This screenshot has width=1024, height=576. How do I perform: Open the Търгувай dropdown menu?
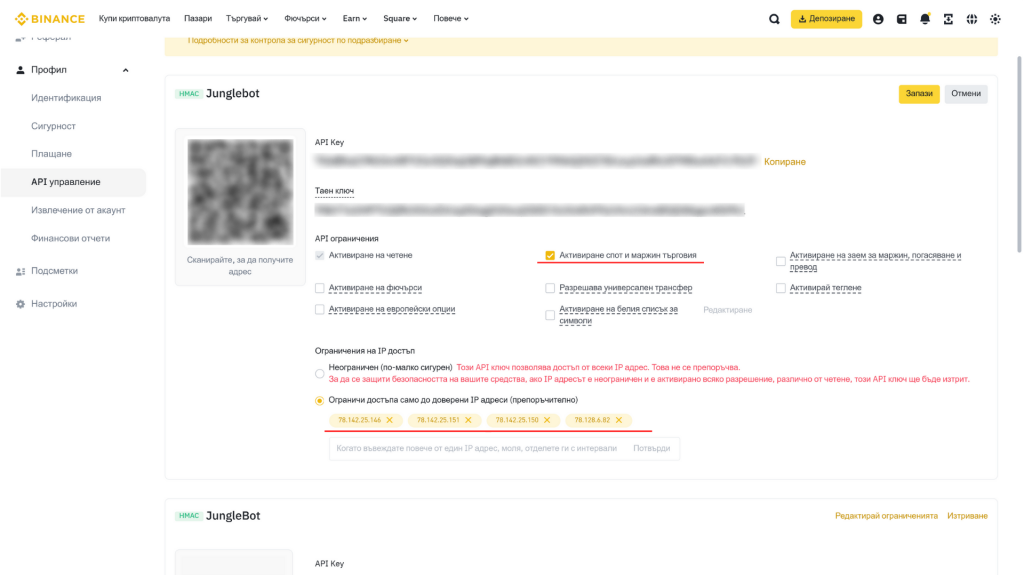[247, 19]
